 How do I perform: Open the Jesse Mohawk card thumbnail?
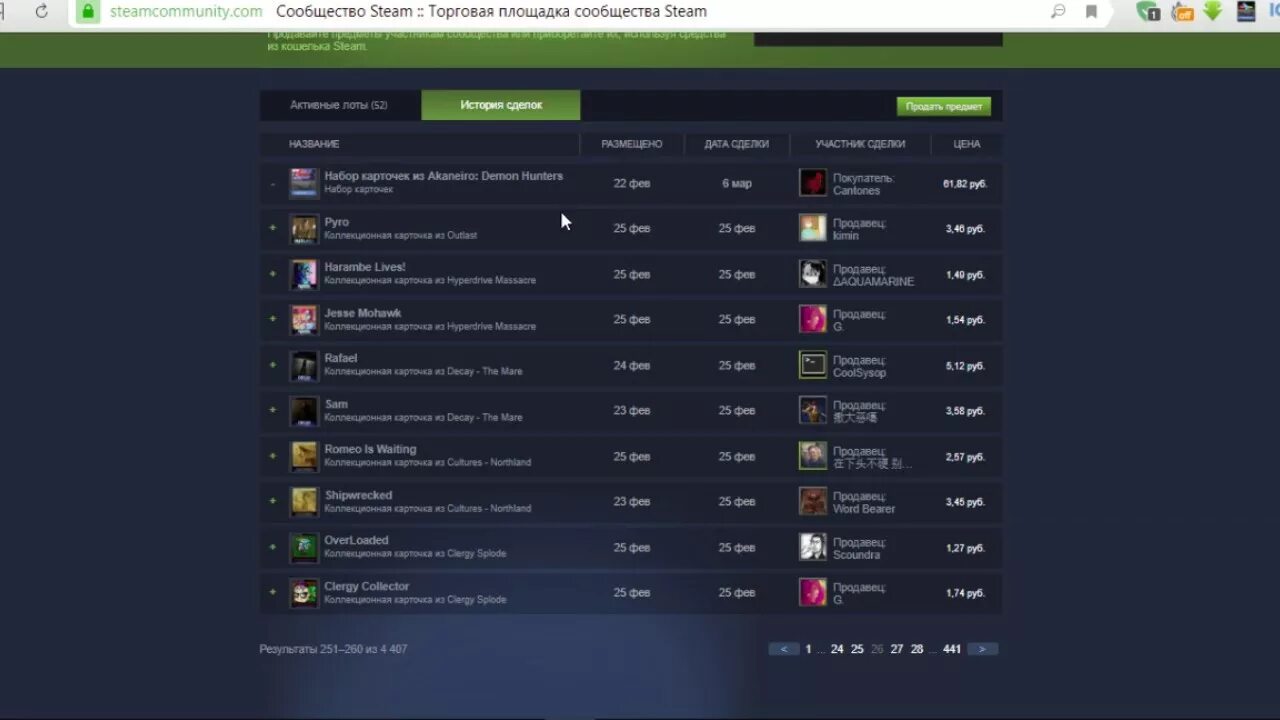coord(304,319)
